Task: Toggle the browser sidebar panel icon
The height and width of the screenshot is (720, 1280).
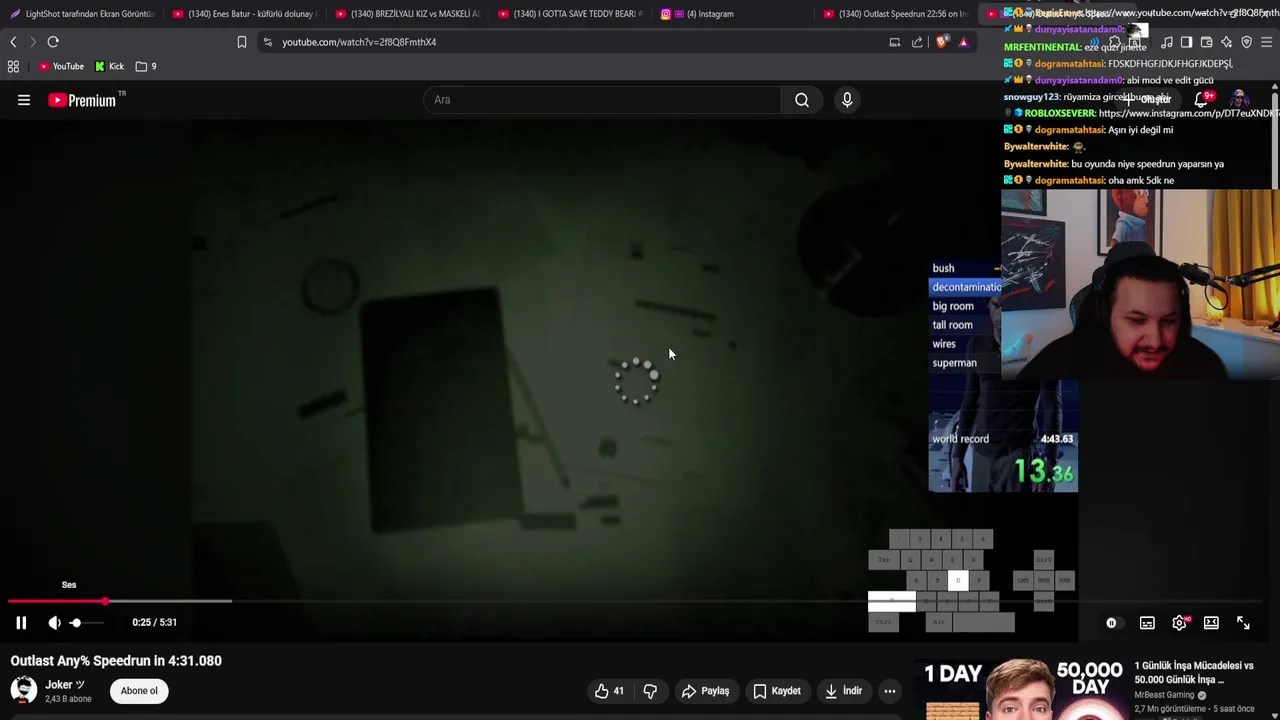Action: pyautogui.click(x=1186, y=42)
